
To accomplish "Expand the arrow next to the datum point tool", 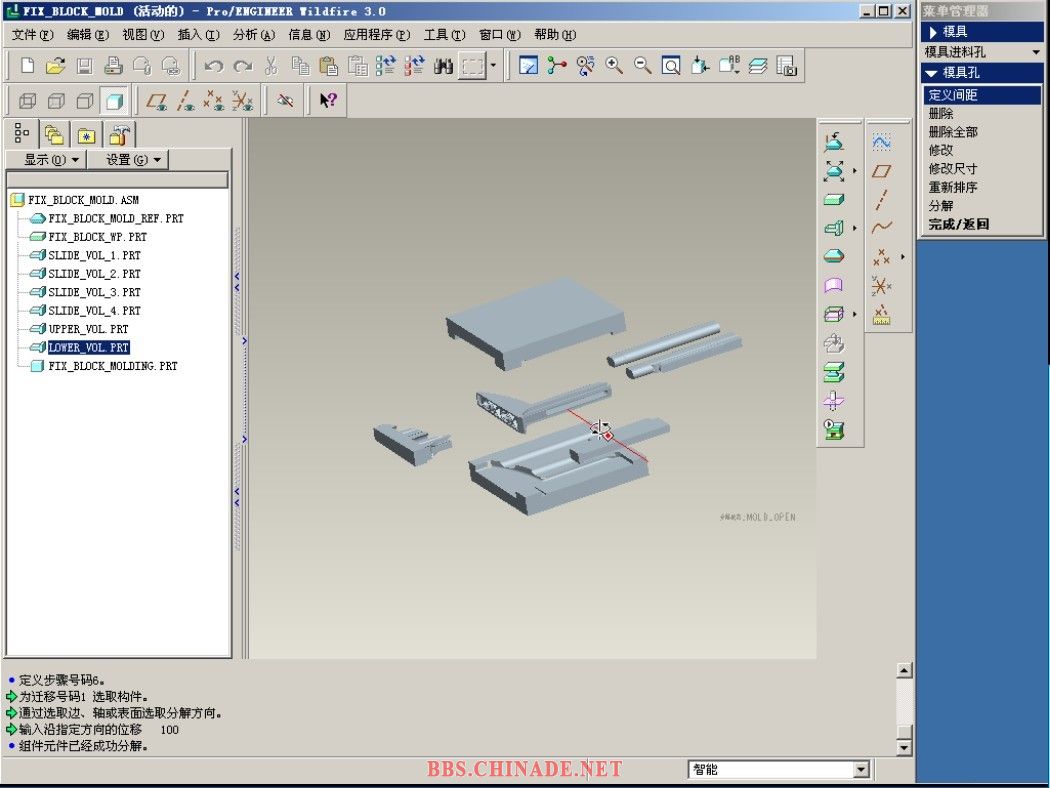I will point(903,256).
